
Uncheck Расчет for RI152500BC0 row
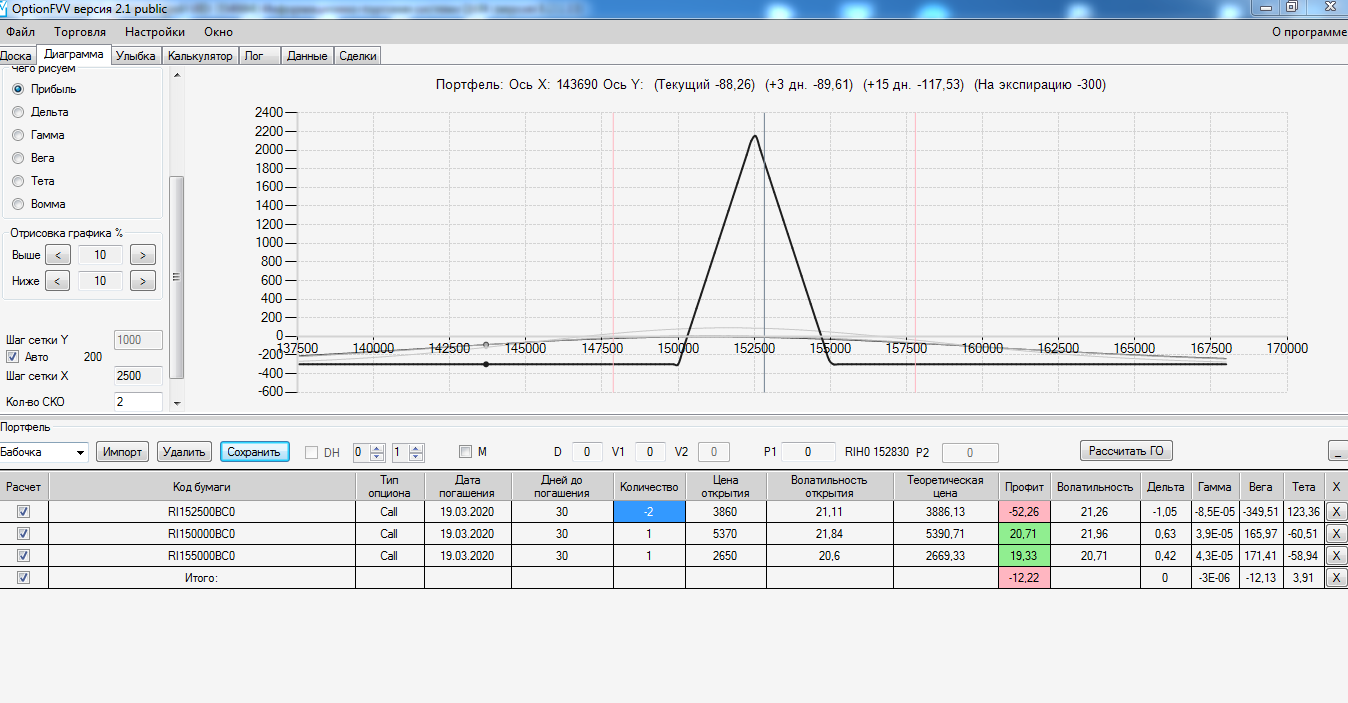pyautogui.click(x=24, y=511)
